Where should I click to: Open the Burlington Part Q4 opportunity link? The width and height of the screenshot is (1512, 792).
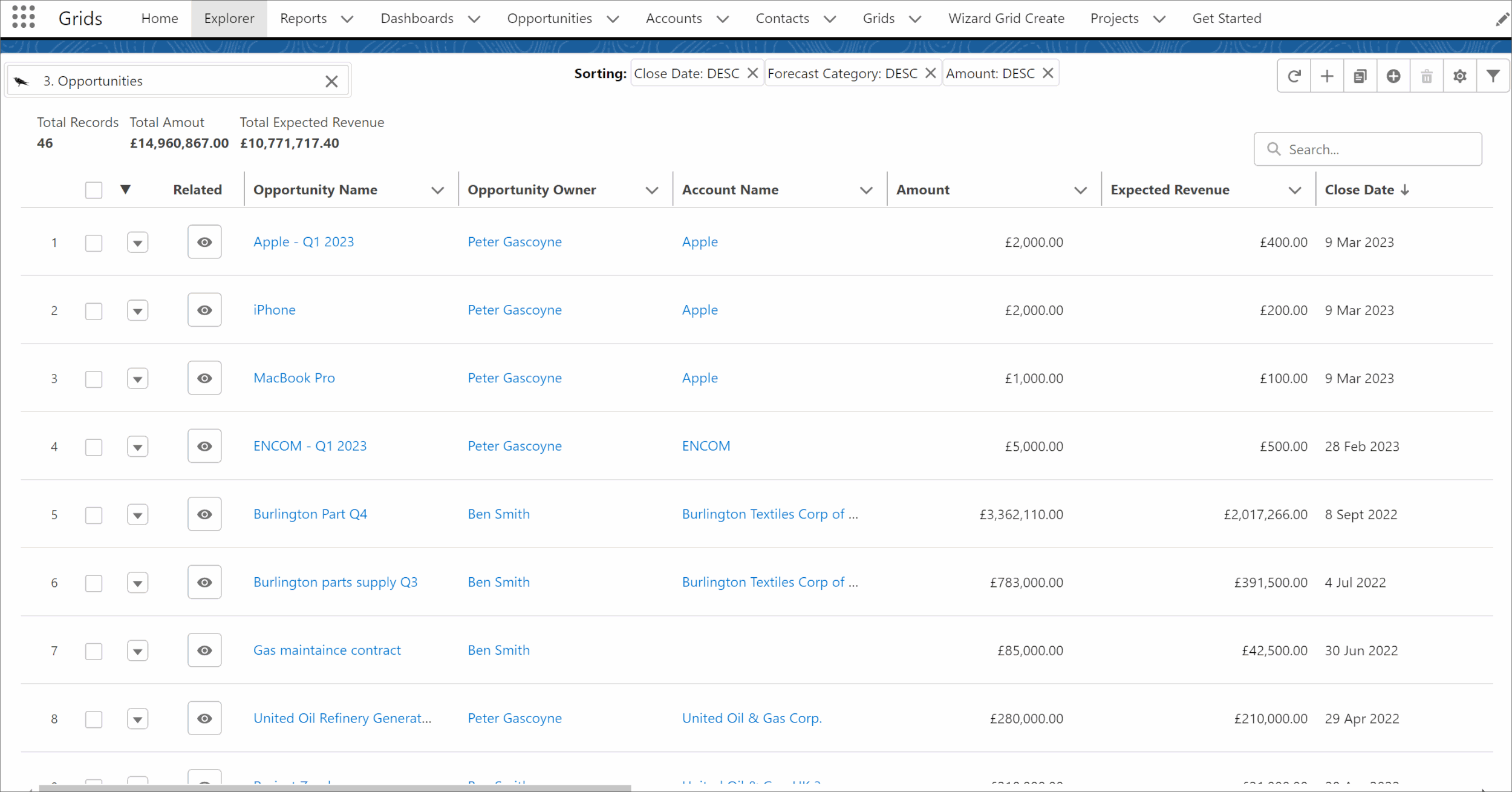310,514
